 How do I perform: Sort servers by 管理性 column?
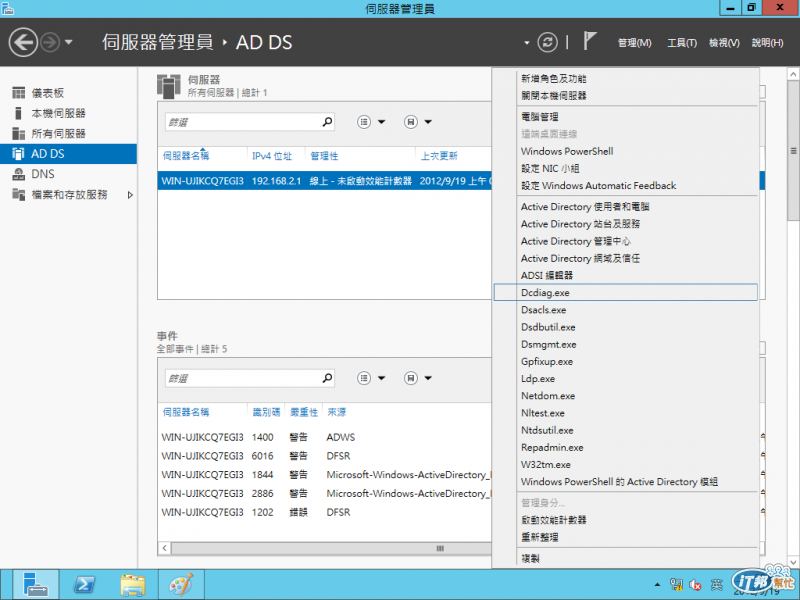[324, 156]
